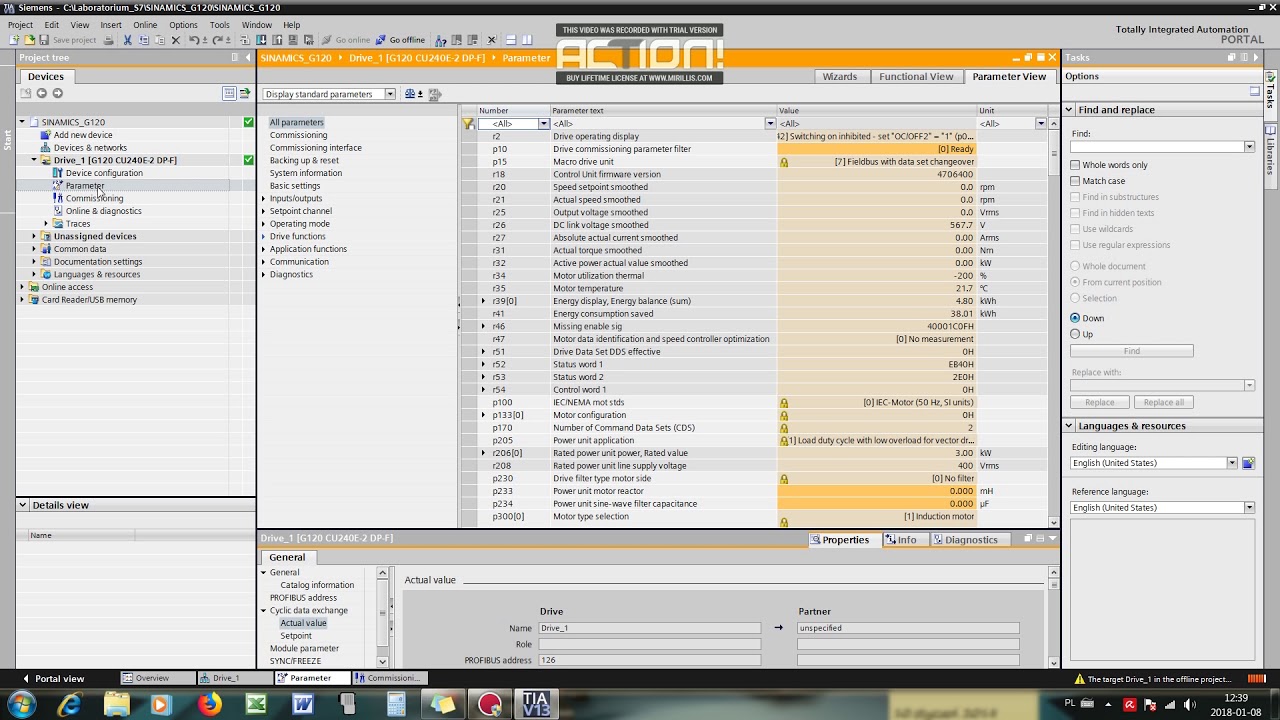Click lock icon in p15 Macro drive row
Viewport: 1280px width, 720px height.
tap(784, 162)
